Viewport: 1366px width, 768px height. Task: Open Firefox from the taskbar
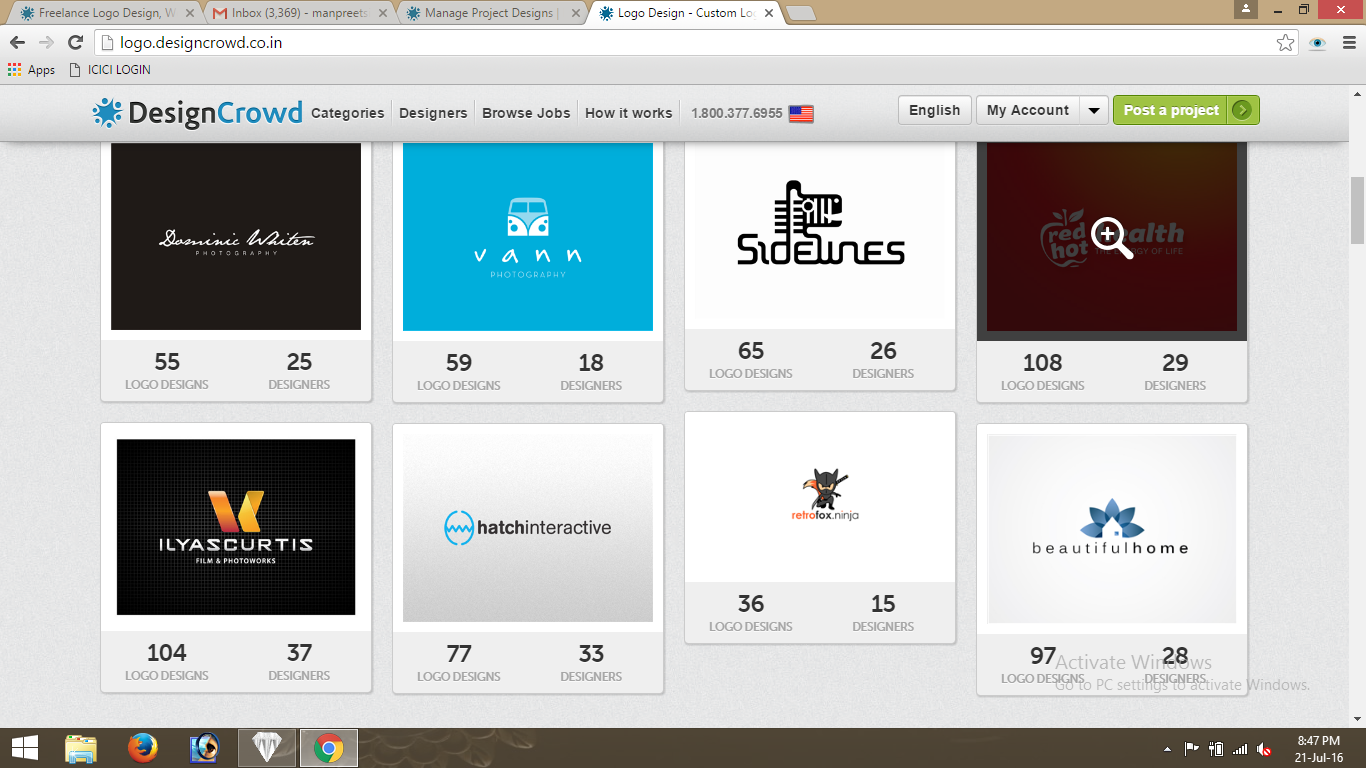pyautogui.click(x=143, y=748)
